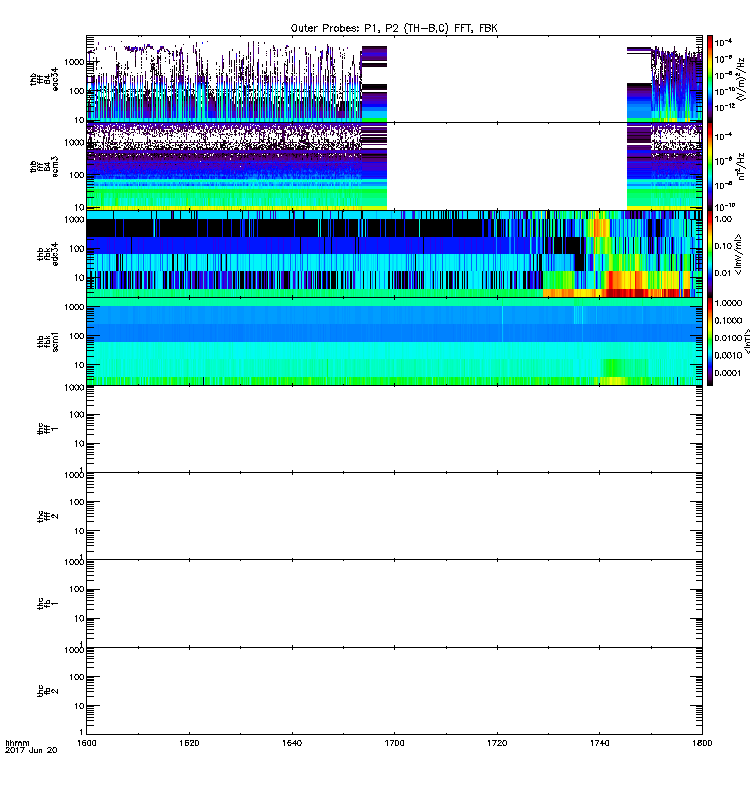This screenshot has height=800, width=750.
Task: Click the thb fbk scm1 spectrogram panel
Action: point(394,341)
